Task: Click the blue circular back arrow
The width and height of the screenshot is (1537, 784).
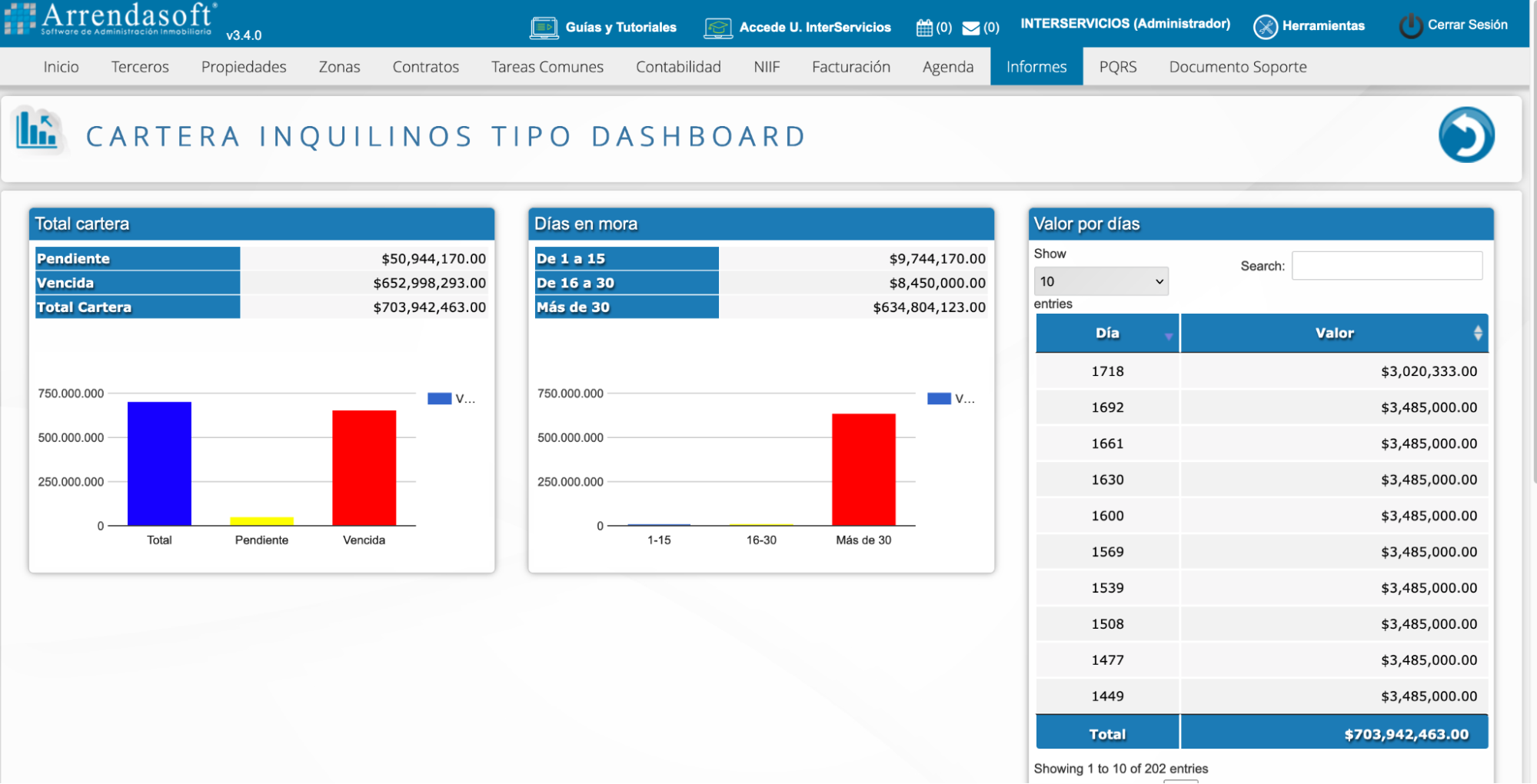Action: (1465, 135)
